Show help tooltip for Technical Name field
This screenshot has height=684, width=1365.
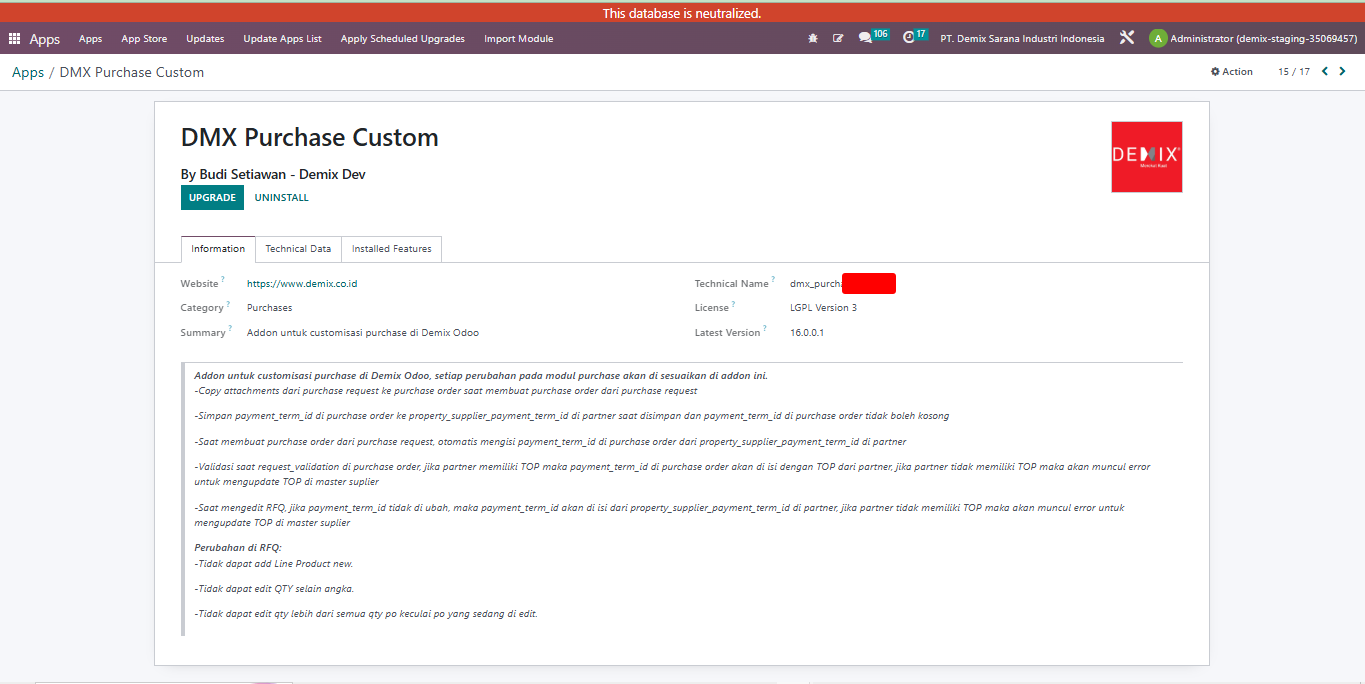[773, 280]
